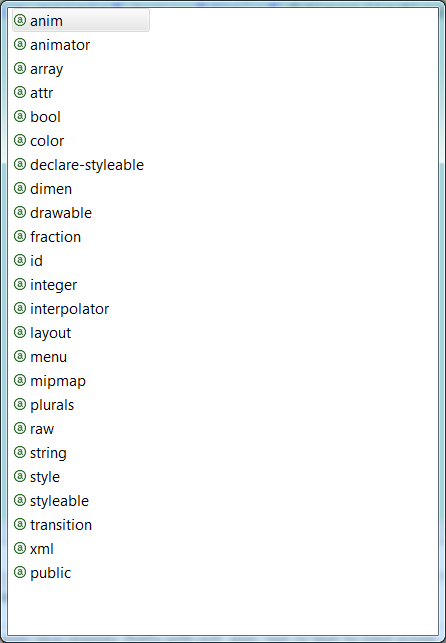The width and height of the screenshot is (446, 643).
Task: Choose the fraction entry
Action: click(55, 237)
